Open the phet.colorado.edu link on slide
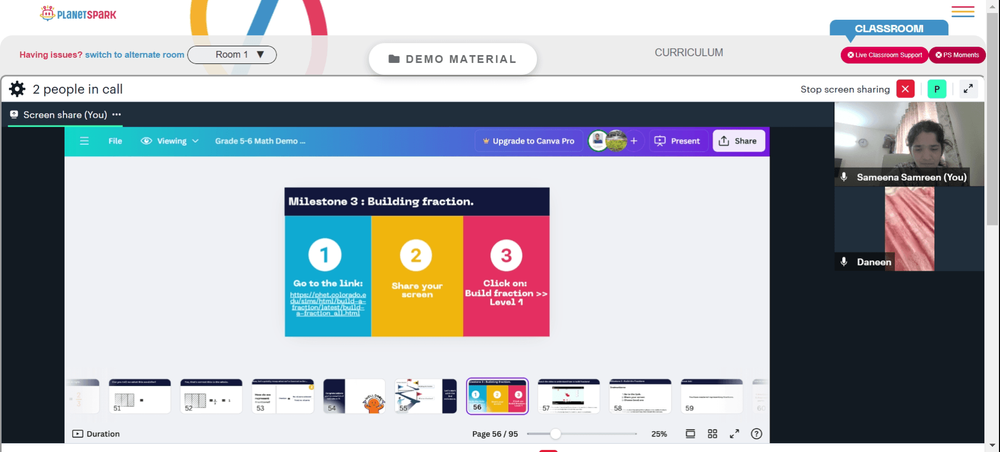1000x452 pixels. pyautogui.click(x=328, y=304)
